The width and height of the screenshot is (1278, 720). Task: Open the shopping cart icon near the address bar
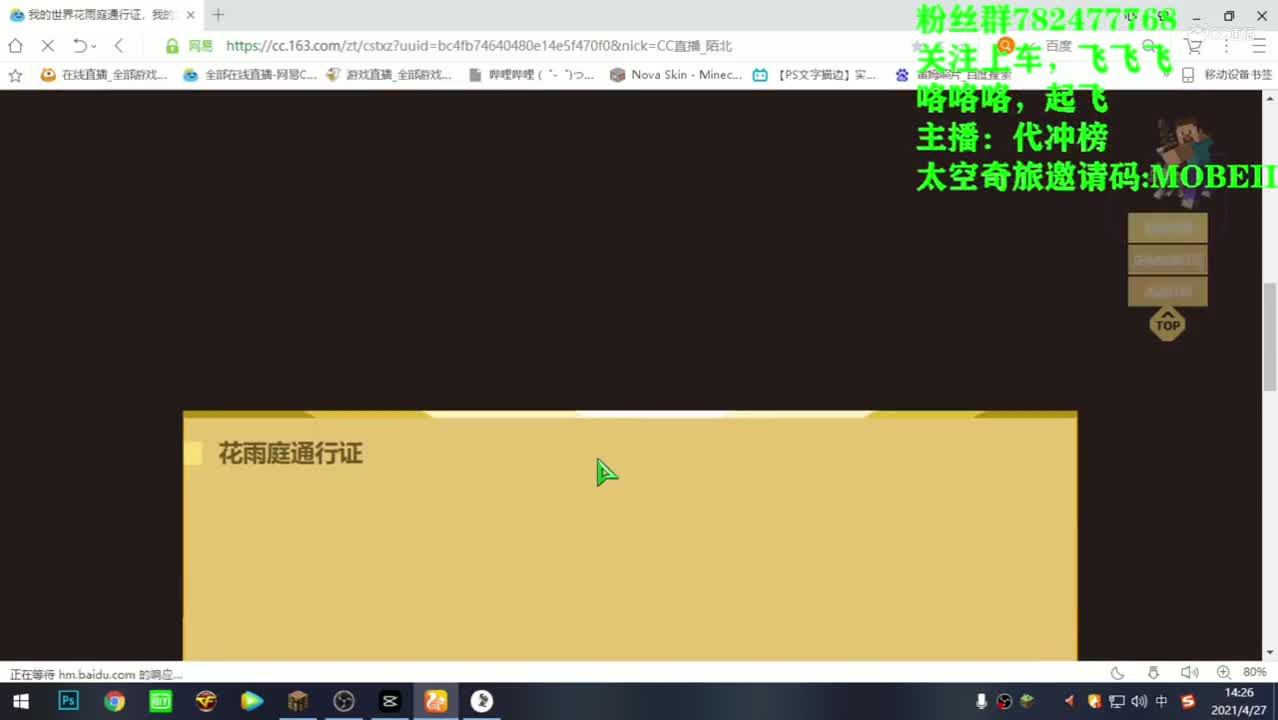[1193, 45]
